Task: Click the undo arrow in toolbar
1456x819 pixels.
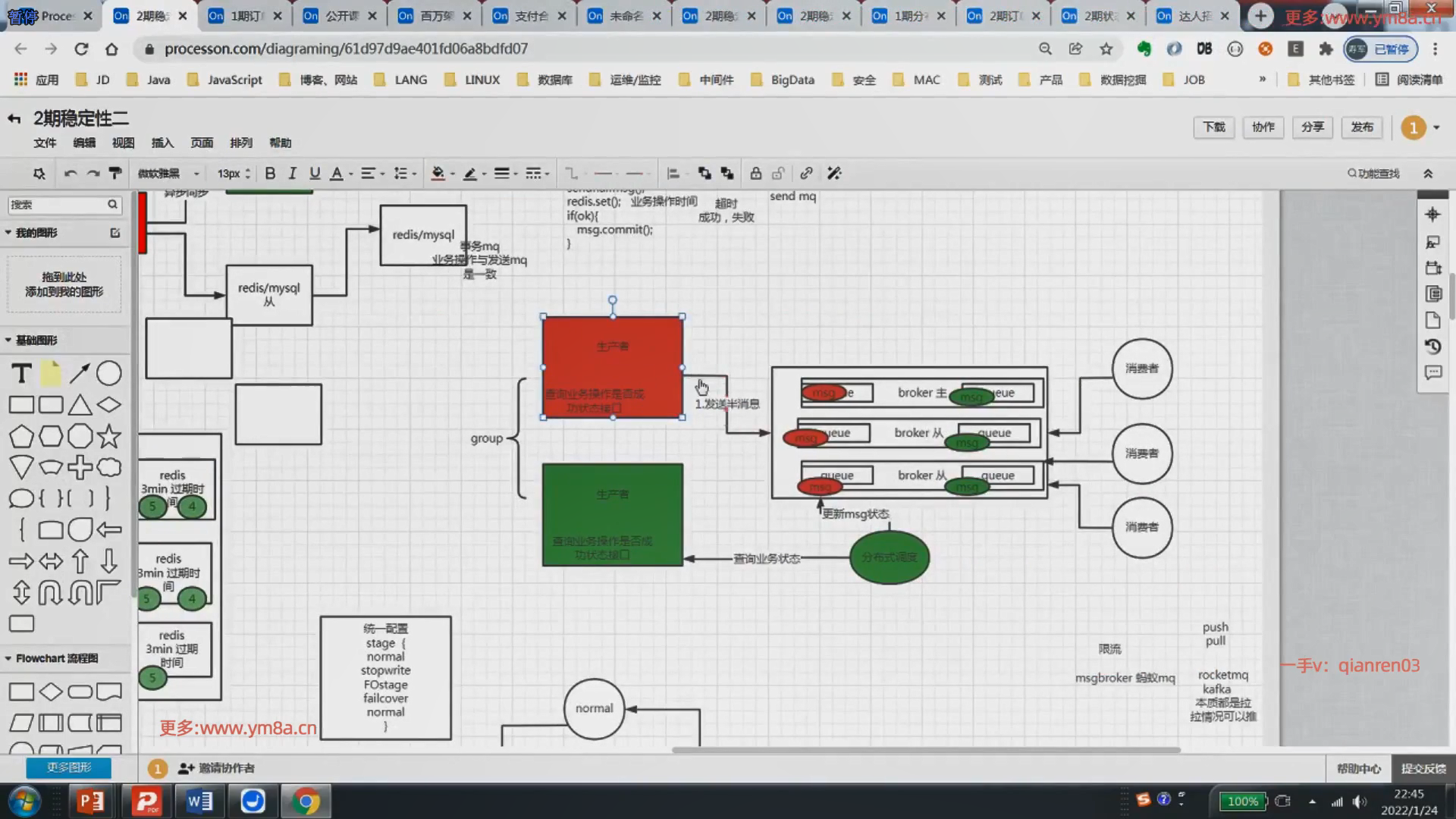Action: point(71,174)
